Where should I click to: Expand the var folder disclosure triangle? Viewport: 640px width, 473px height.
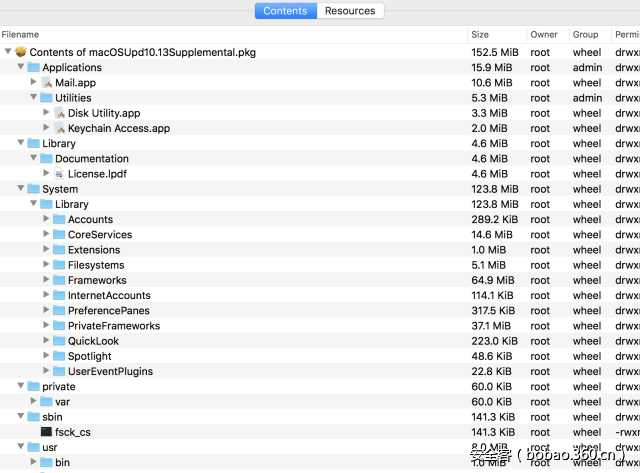(34, 402)
